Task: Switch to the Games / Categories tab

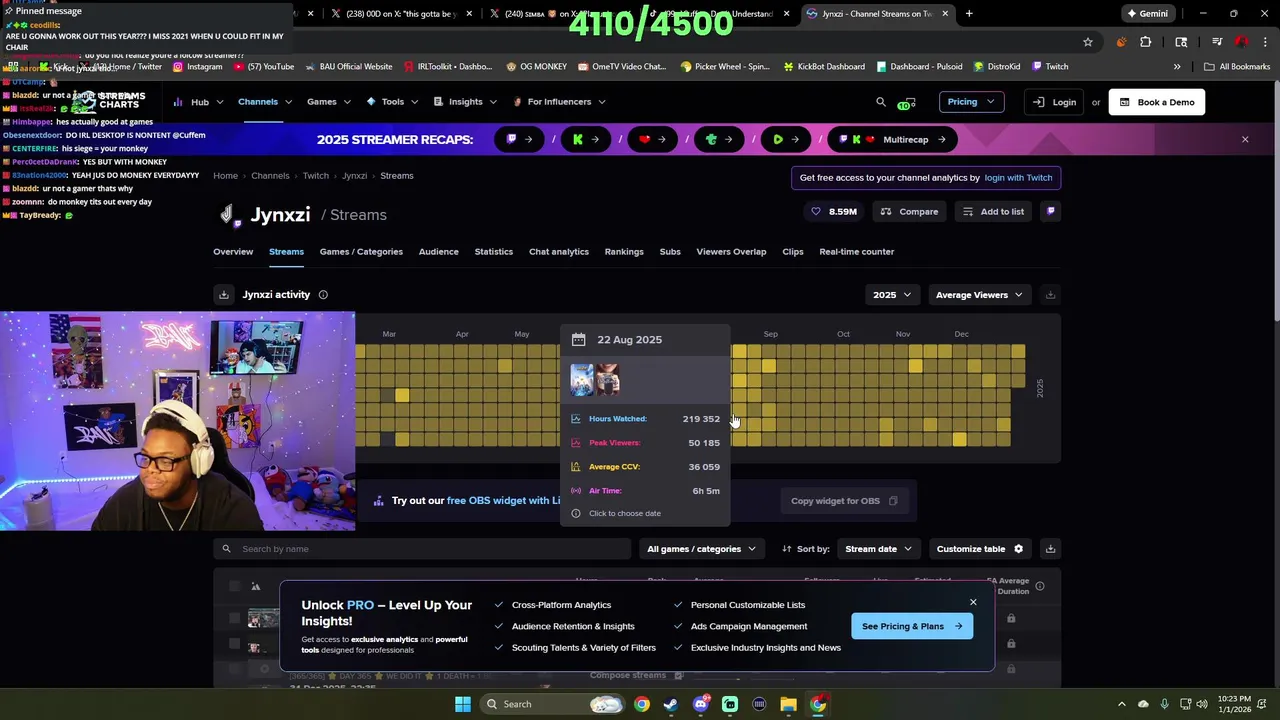Action: pyautogui.click(x=361, y=252)
